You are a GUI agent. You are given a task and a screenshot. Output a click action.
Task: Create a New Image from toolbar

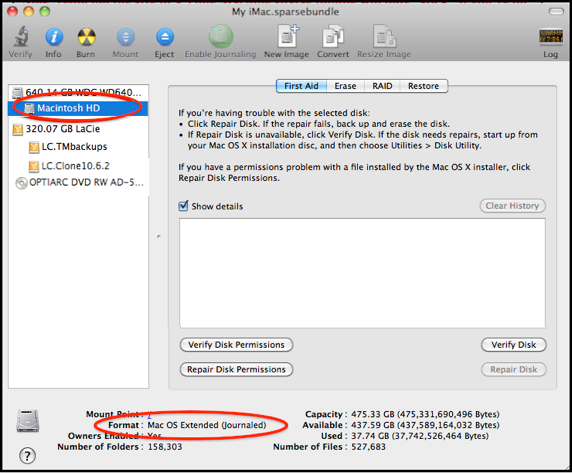288,36
